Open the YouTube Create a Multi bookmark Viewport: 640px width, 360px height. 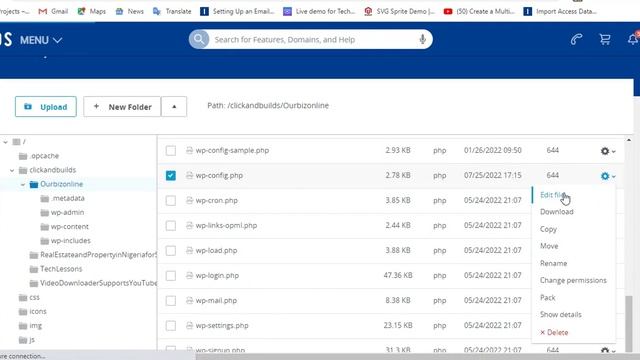pyautogui.click(x=479, y=11)
